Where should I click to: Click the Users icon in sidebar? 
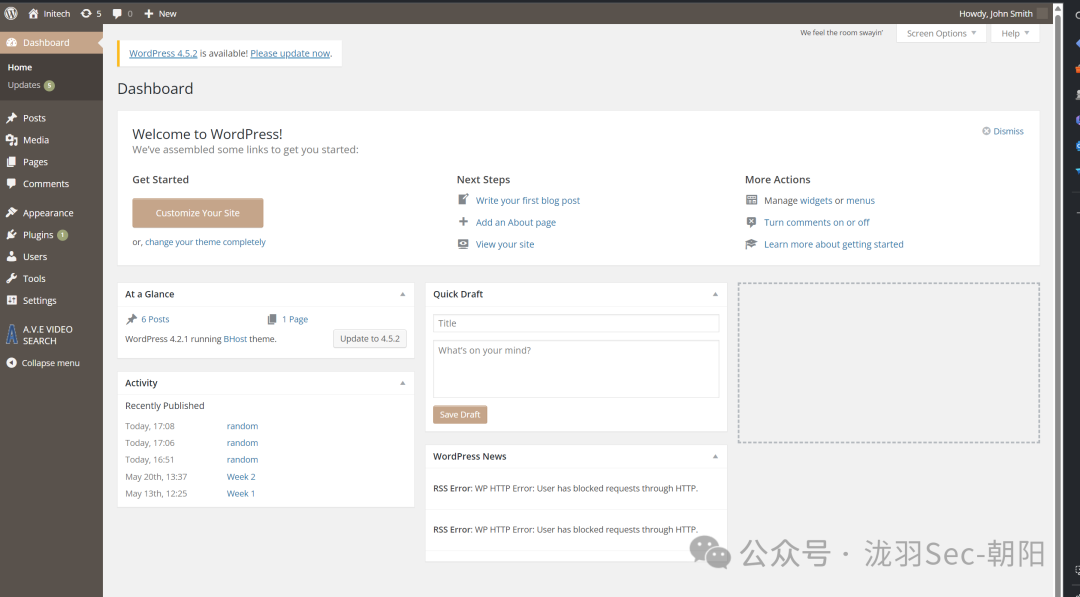(x=12, y=257)
